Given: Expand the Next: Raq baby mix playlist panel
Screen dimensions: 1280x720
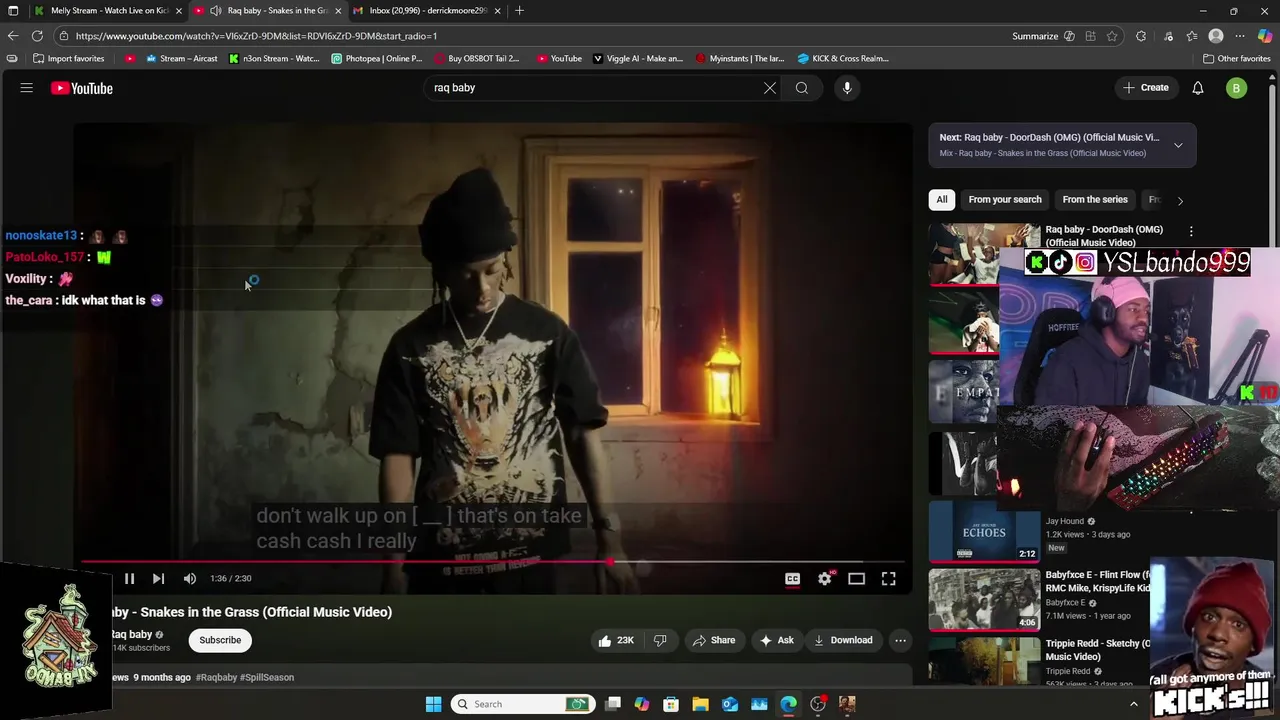Looking at the screenshot, I should (x=1178, y=145).
